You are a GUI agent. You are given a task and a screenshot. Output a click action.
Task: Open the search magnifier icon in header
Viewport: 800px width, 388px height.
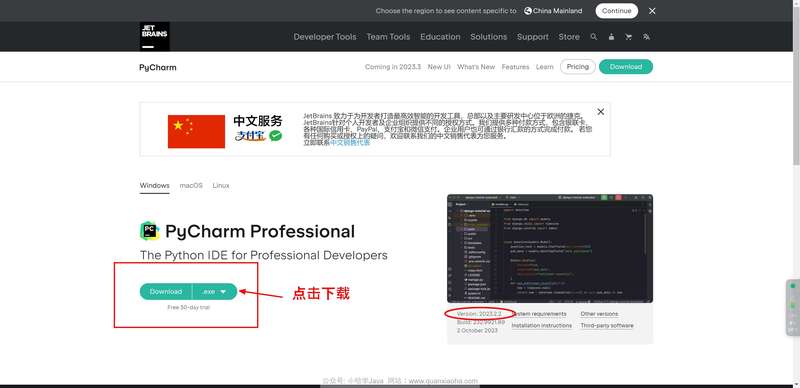pos(593,37)
